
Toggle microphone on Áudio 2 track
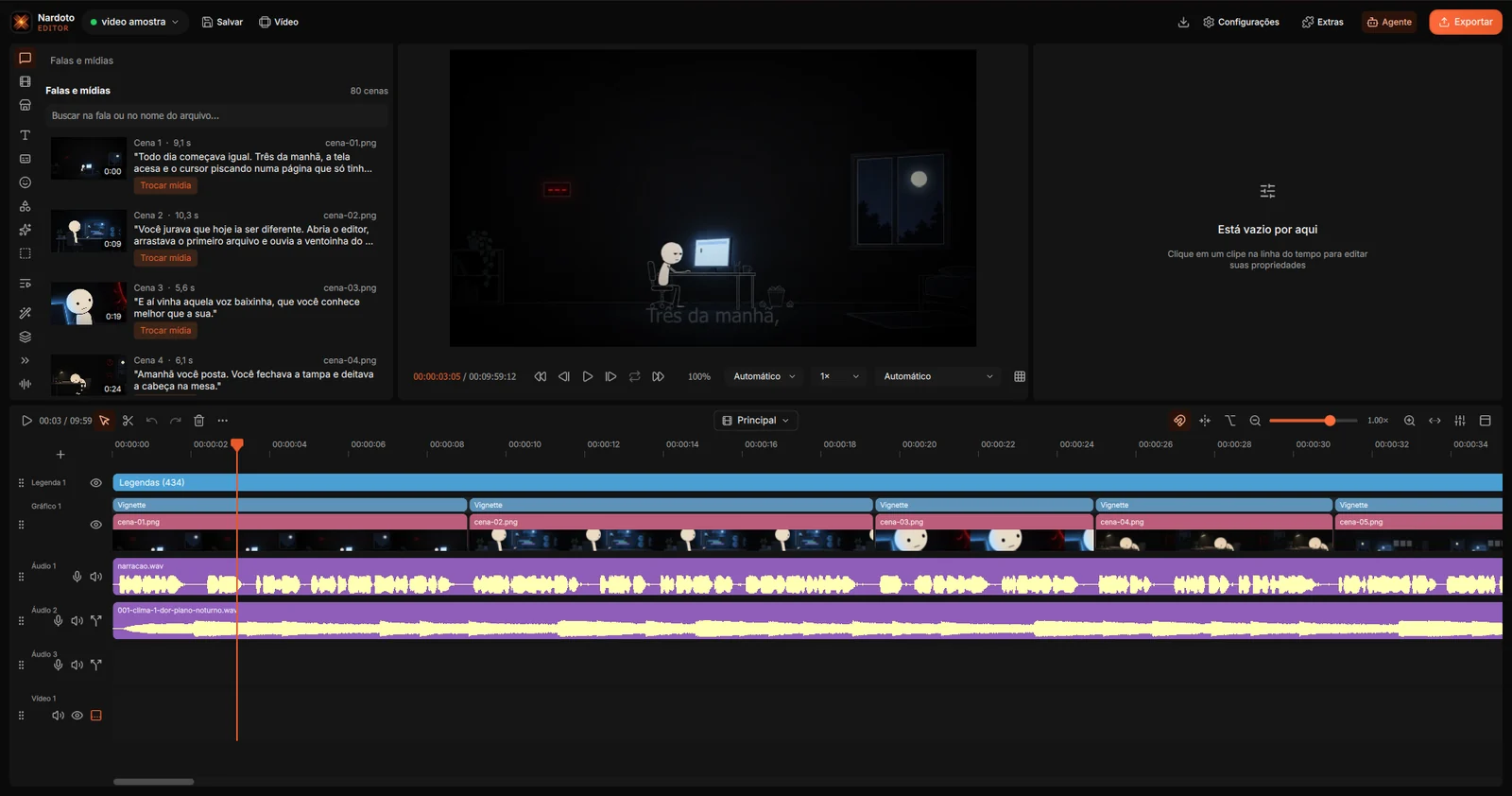pos(58,621)
